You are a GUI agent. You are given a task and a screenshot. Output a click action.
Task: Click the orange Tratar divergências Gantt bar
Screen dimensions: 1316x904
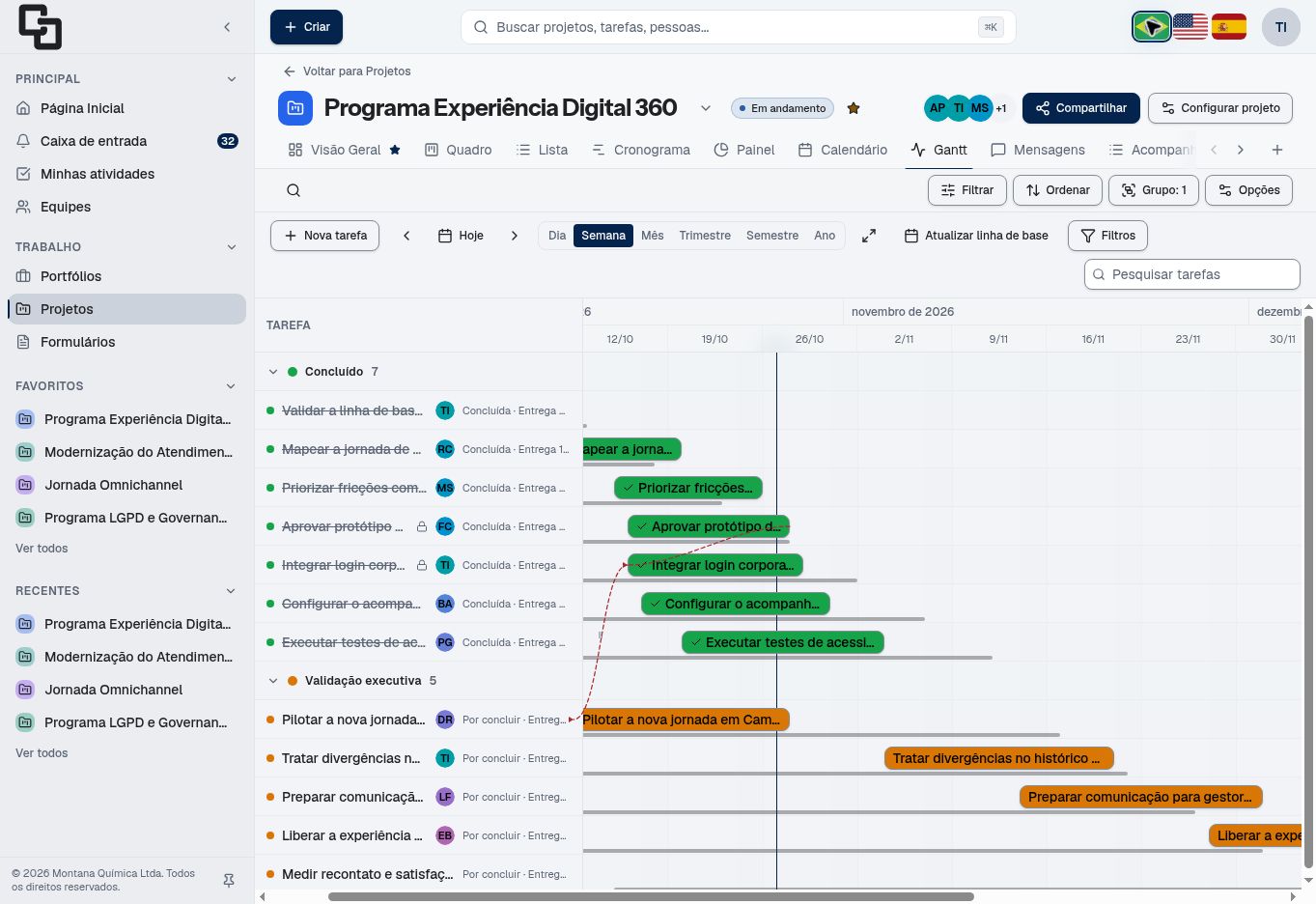coord(999,758)
